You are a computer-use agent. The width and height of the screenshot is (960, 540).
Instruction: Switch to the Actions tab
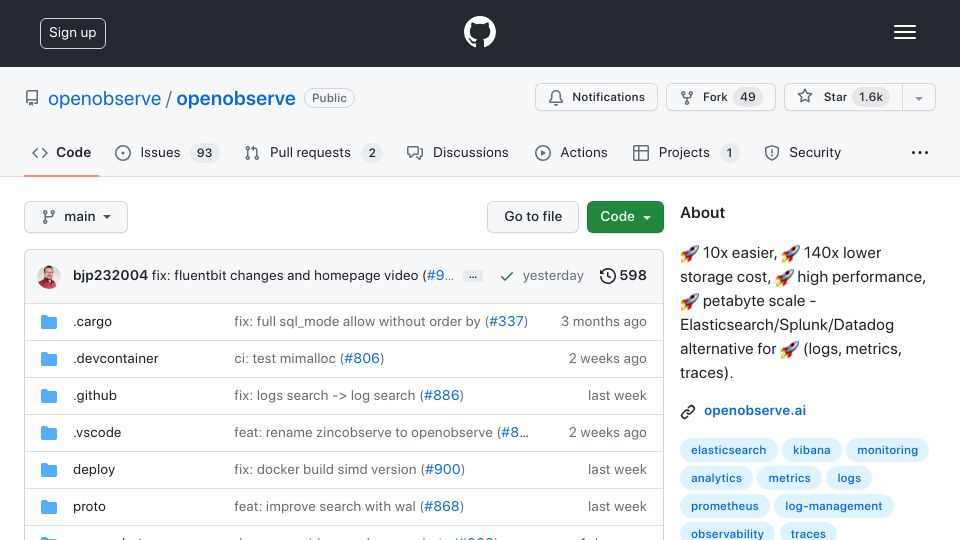pos(571,152)
